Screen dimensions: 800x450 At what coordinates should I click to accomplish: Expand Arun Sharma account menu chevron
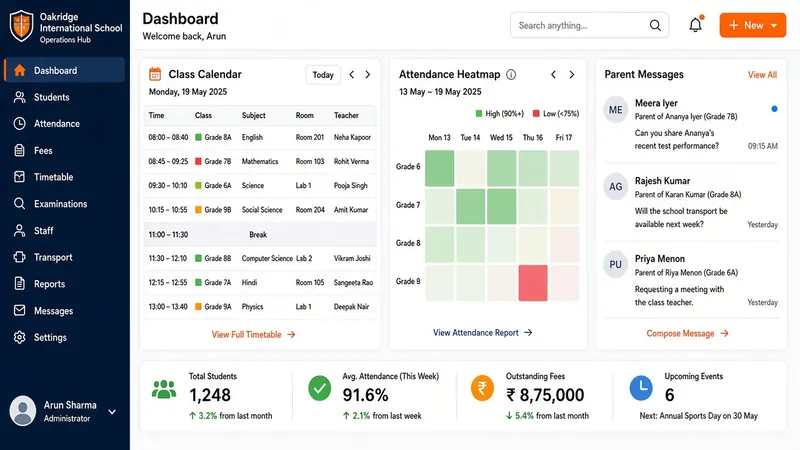pos(112,412)
